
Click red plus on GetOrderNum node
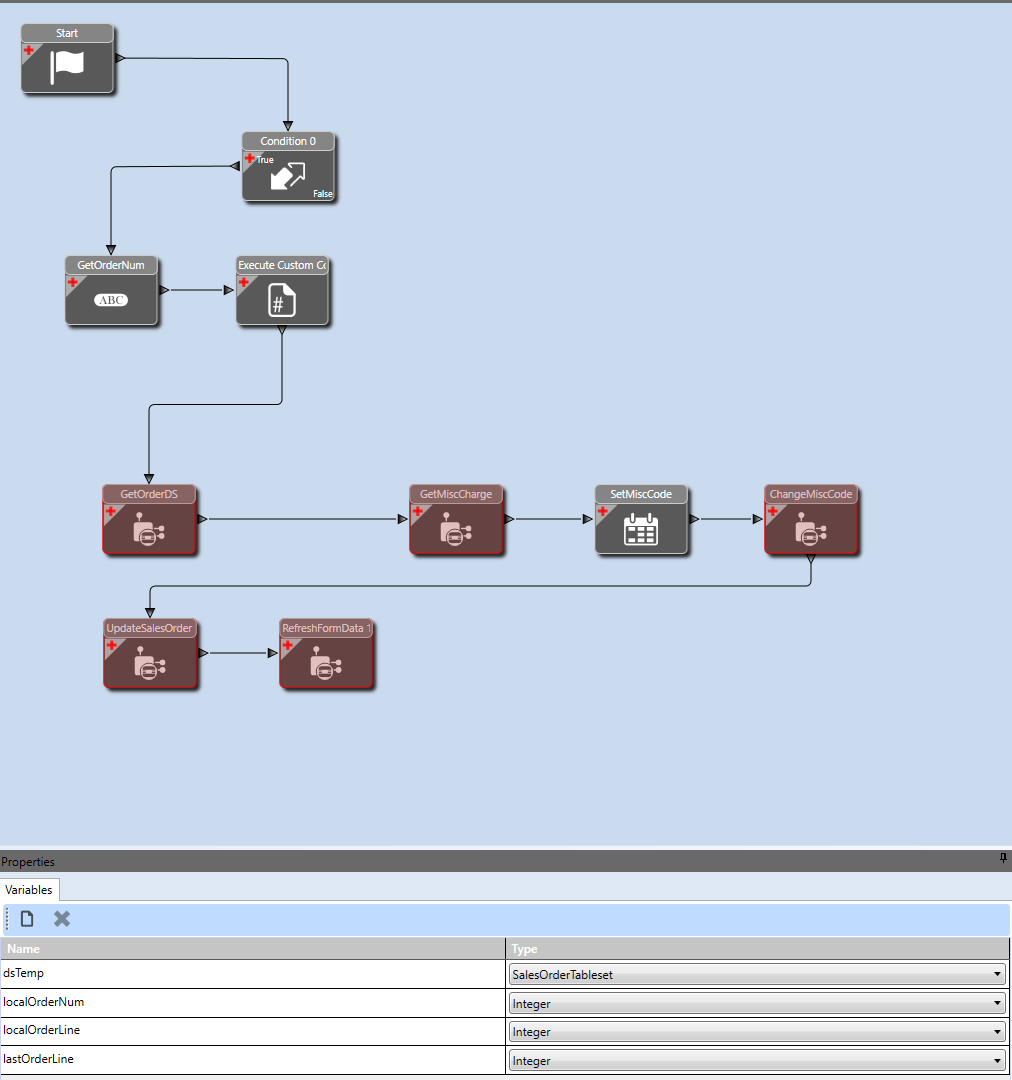(x=73, y=282)
